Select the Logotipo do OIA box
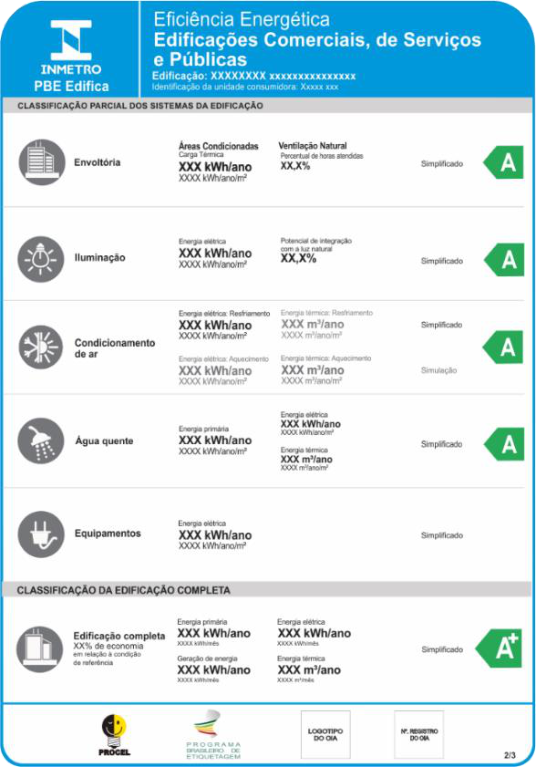536x767 pixels. tap(326, 735)
